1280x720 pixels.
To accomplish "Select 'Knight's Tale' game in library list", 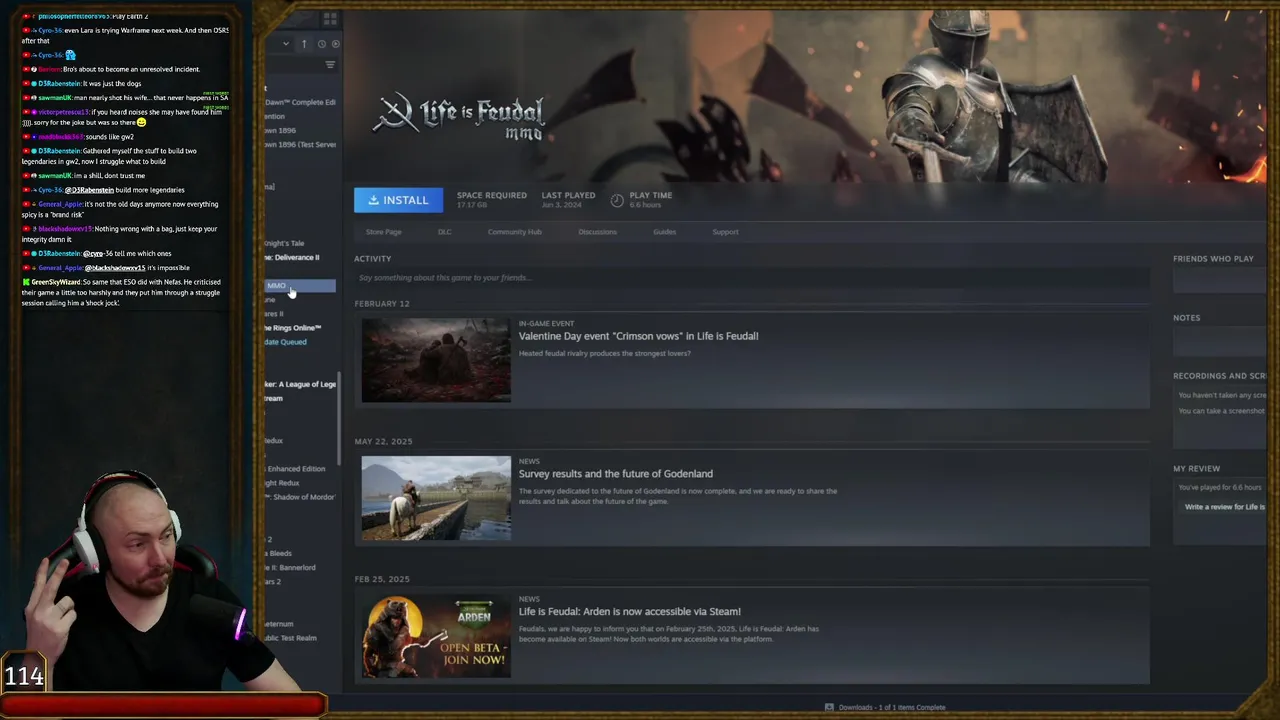I will point(285,243).
